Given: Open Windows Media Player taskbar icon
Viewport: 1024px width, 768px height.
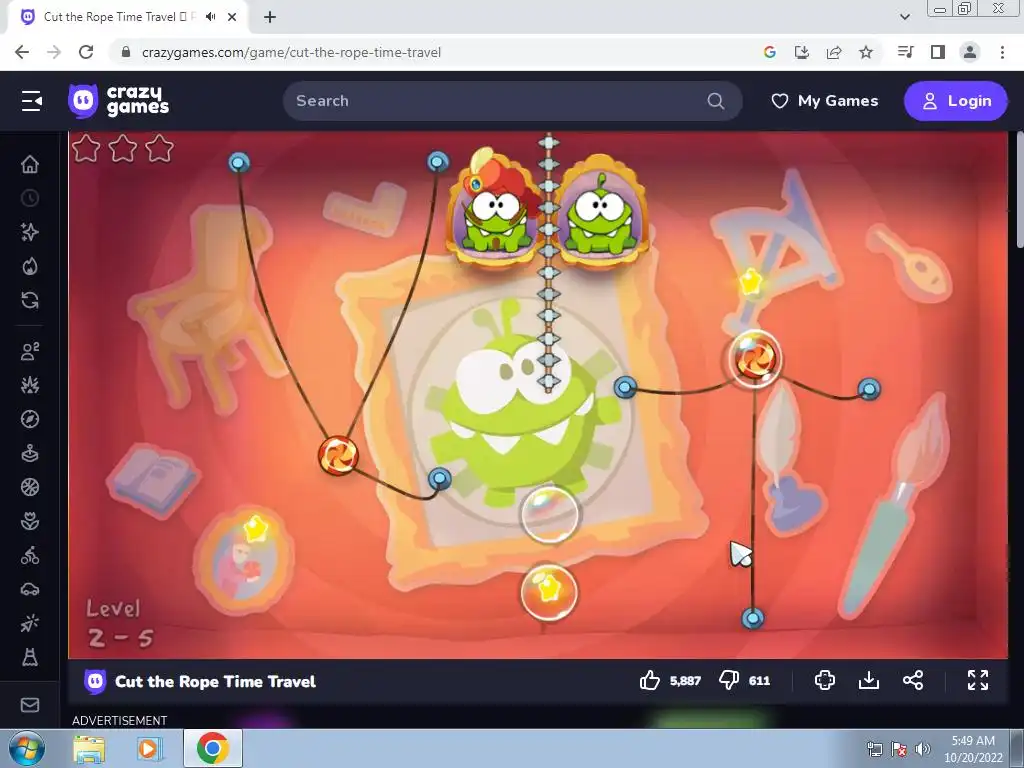Looking at the screenshot, I should coord(150,748).
